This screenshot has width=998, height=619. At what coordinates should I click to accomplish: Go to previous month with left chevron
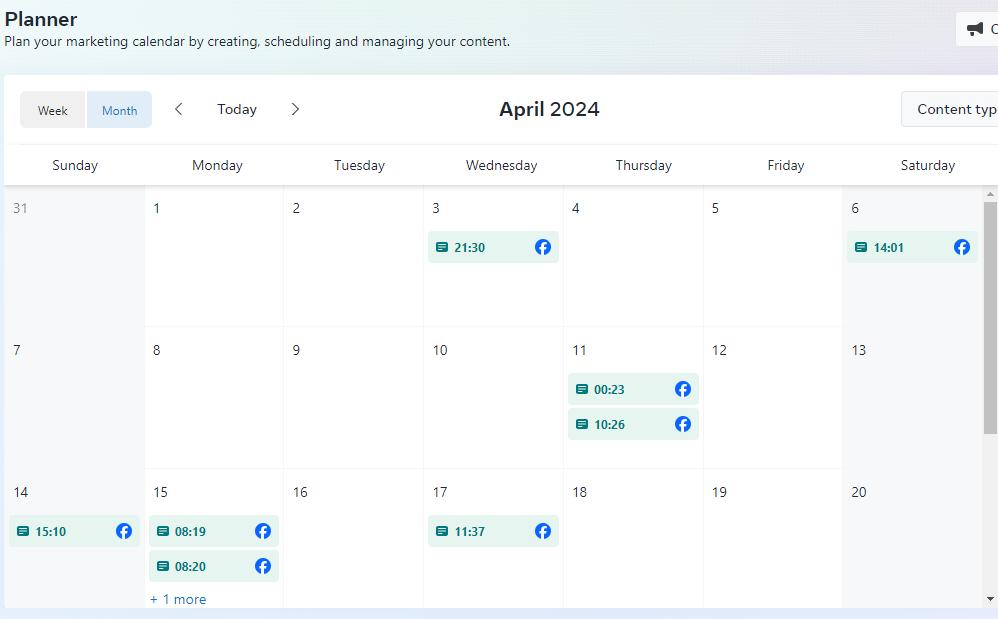pyautogui.click(x=179, y=109)
